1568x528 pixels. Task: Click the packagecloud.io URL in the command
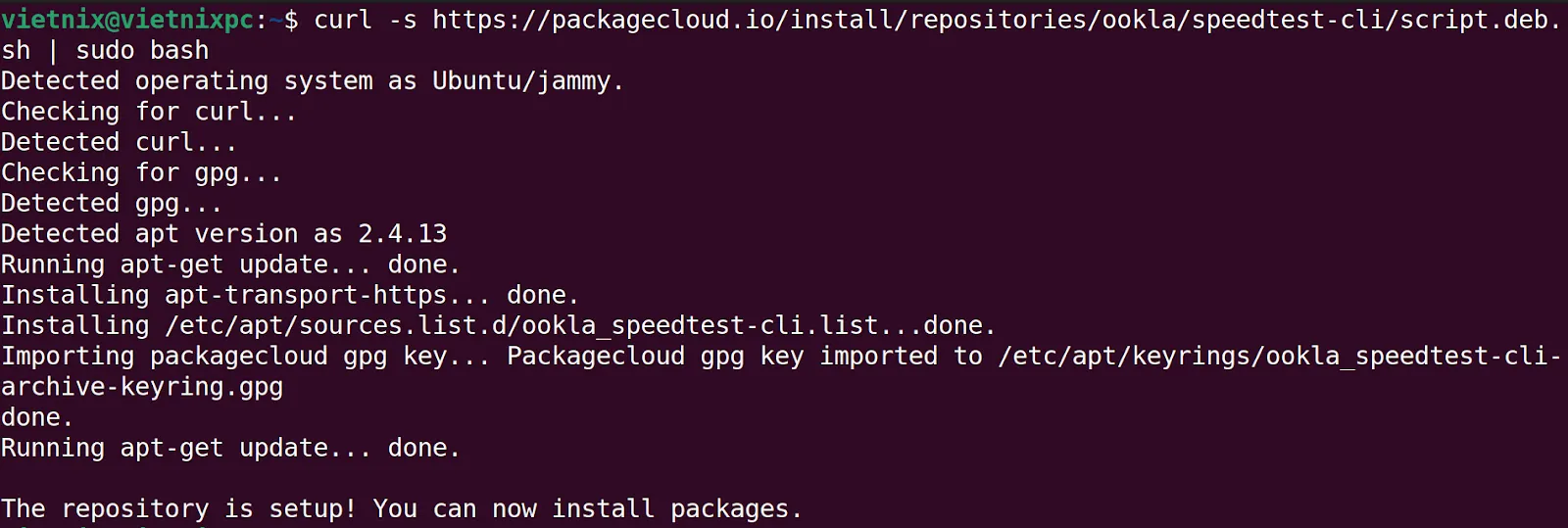click(996, 20)
